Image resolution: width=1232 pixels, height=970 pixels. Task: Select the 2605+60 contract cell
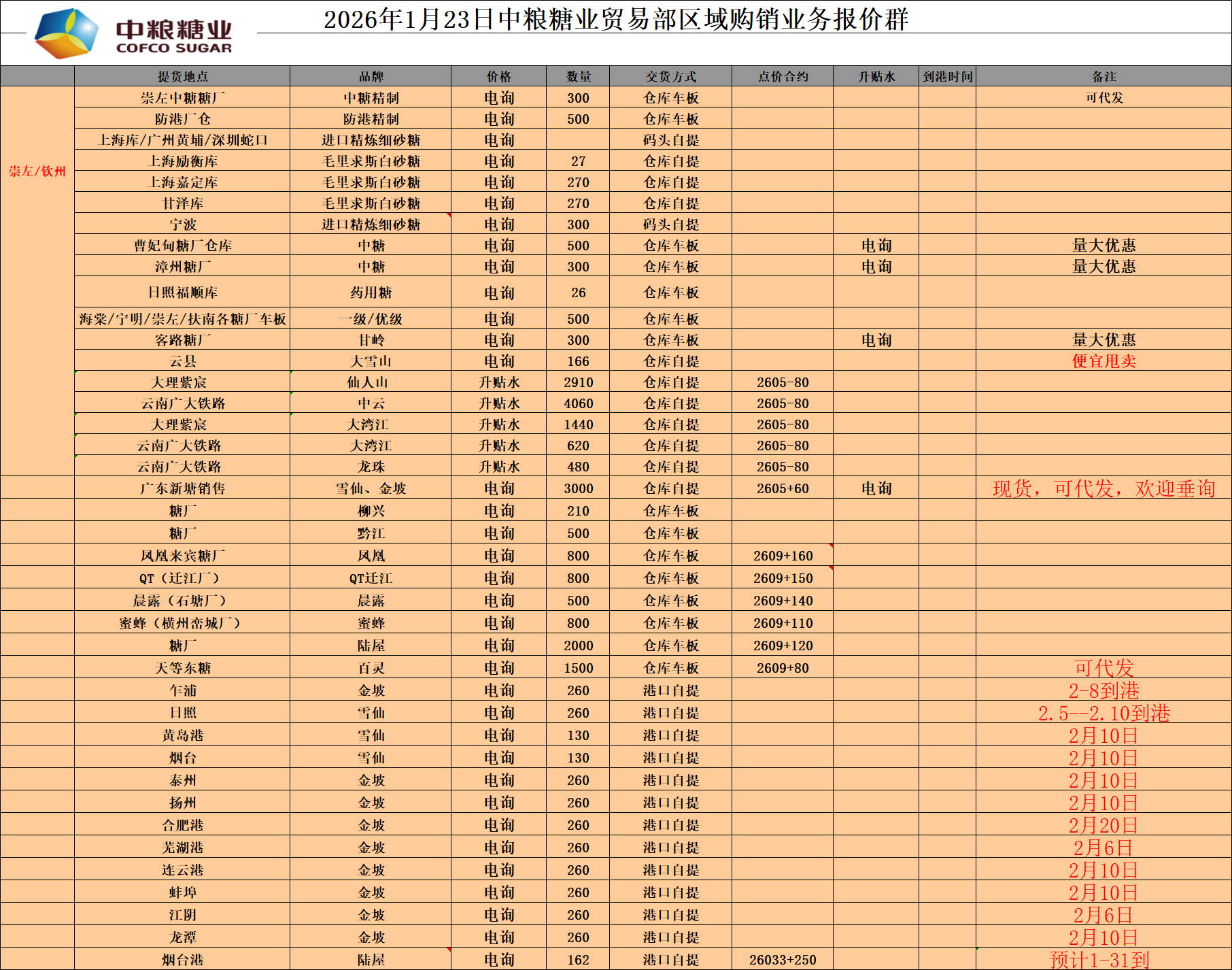(783, 488)
